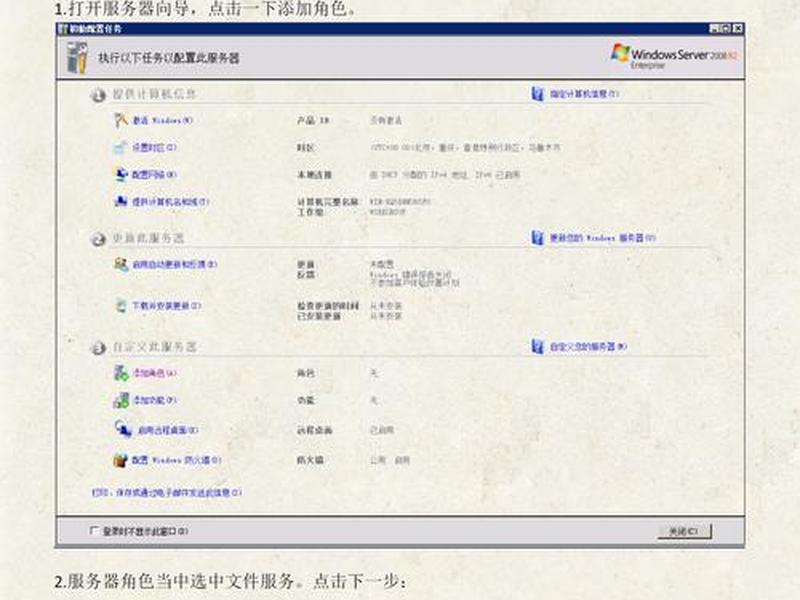Click the Activate Windows key icon

pos(120,120)
